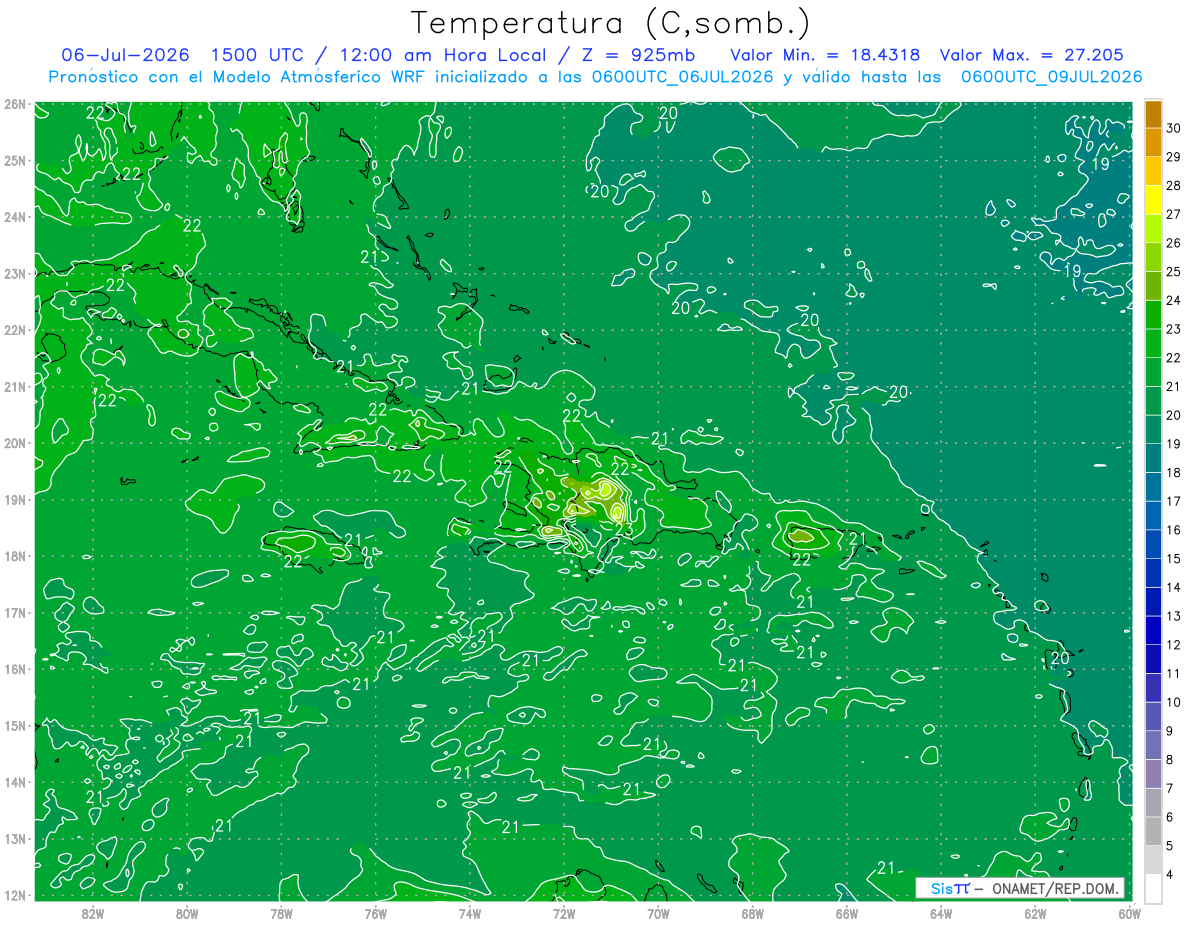Click the legend scale label '18'

pyautogui.click(x=1173, y=472)
